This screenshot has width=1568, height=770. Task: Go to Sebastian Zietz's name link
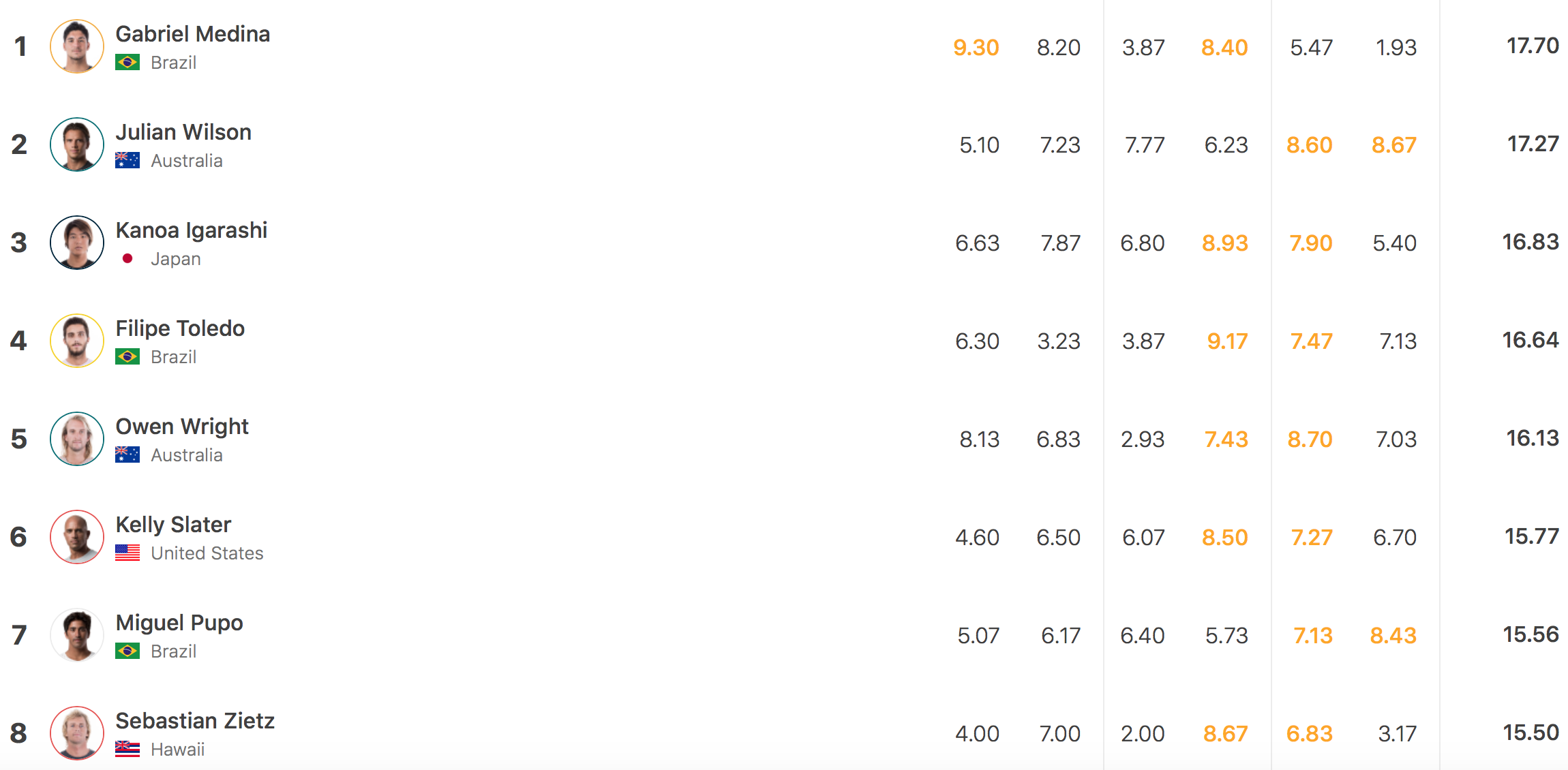point(195,721)
